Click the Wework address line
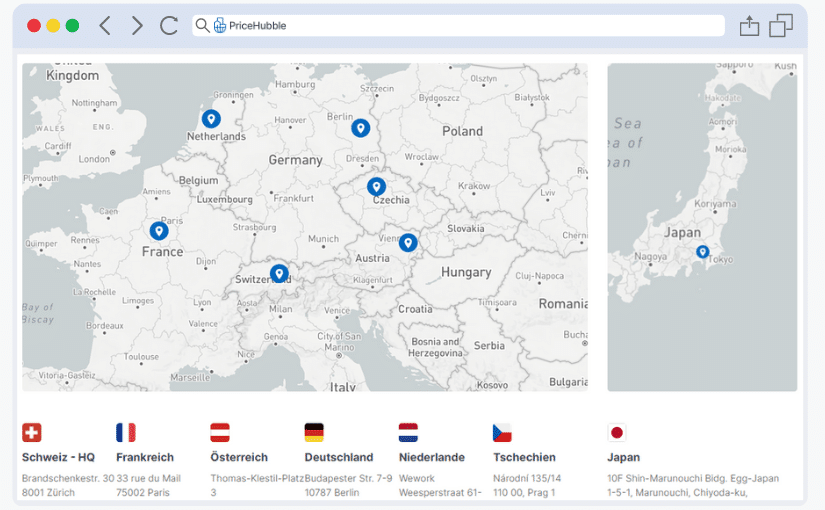This screenshot has width=825, height=510. click(417, 478)
